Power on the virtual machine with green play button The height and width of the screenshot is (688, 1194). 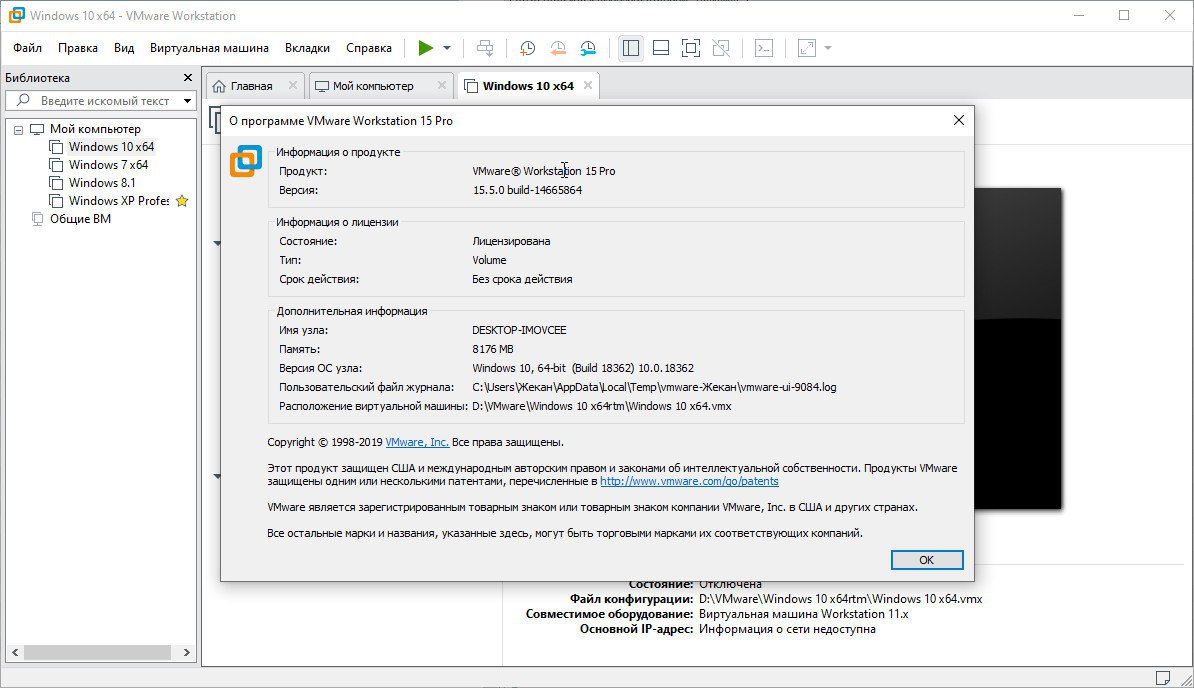tap(426, 48)
